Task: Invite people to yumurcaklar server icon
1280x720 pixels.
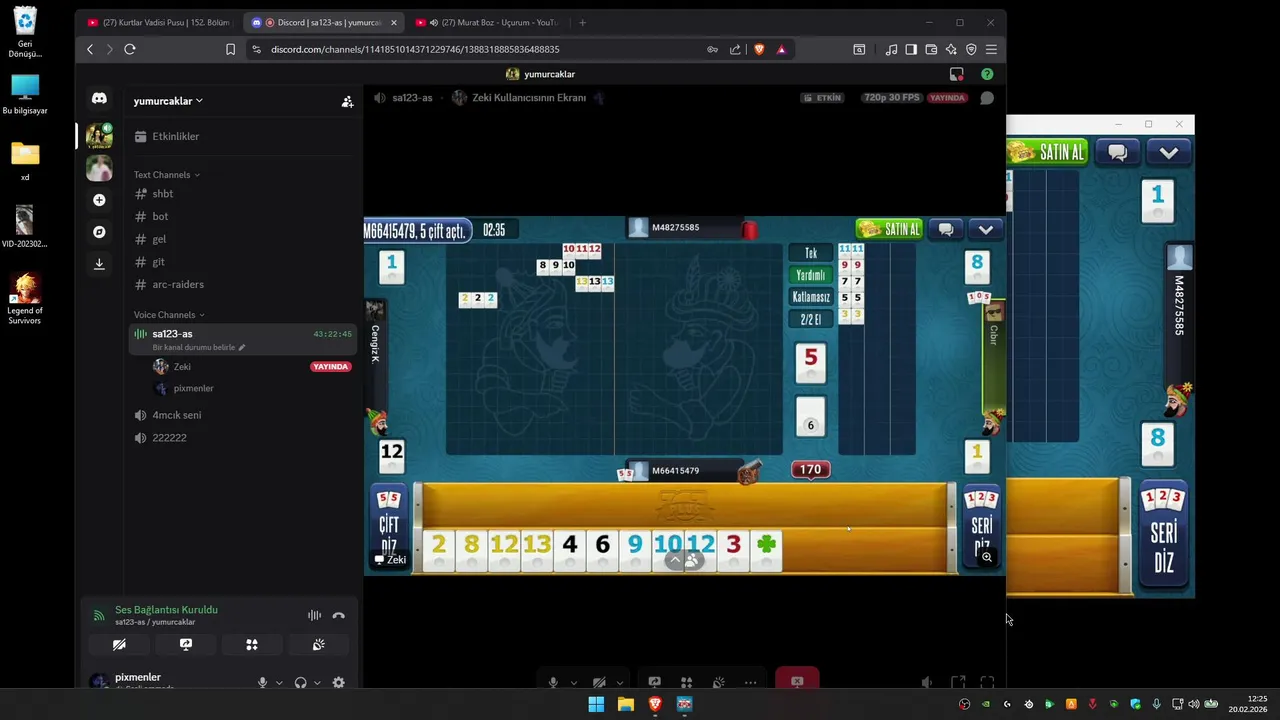Action: pos(347,101)
